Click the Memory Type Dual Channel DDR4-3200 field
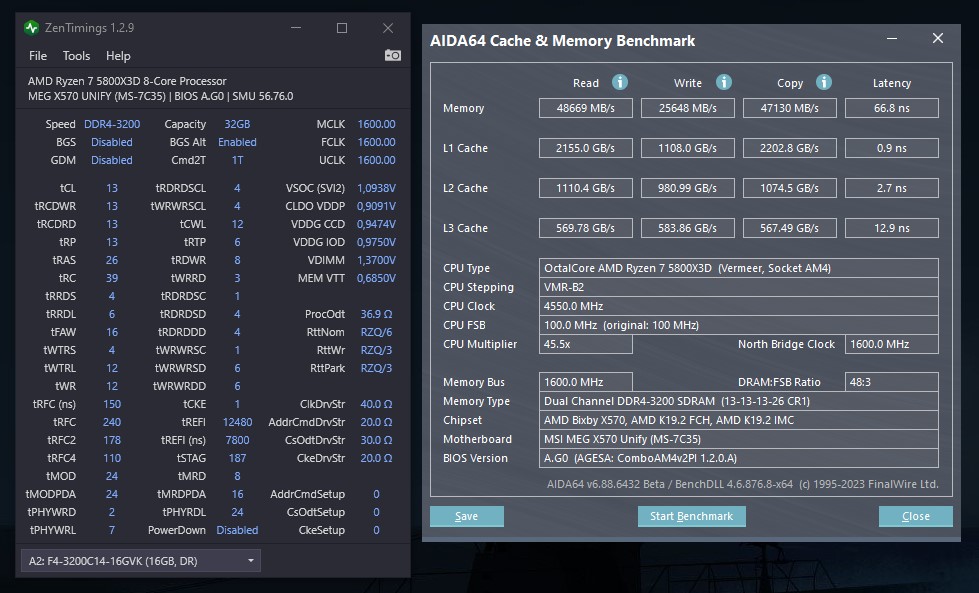Image resolution: width=979 pixels, height=593 pixels. click(739, 401)
